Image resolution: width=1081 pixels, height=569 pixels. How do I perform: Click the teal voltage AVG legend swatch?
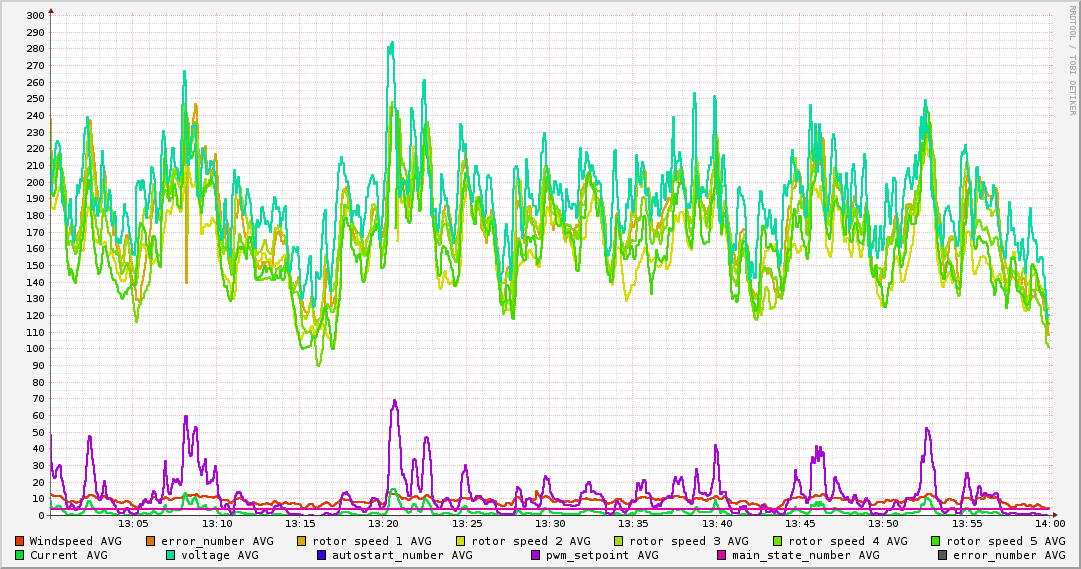(170, 555)
